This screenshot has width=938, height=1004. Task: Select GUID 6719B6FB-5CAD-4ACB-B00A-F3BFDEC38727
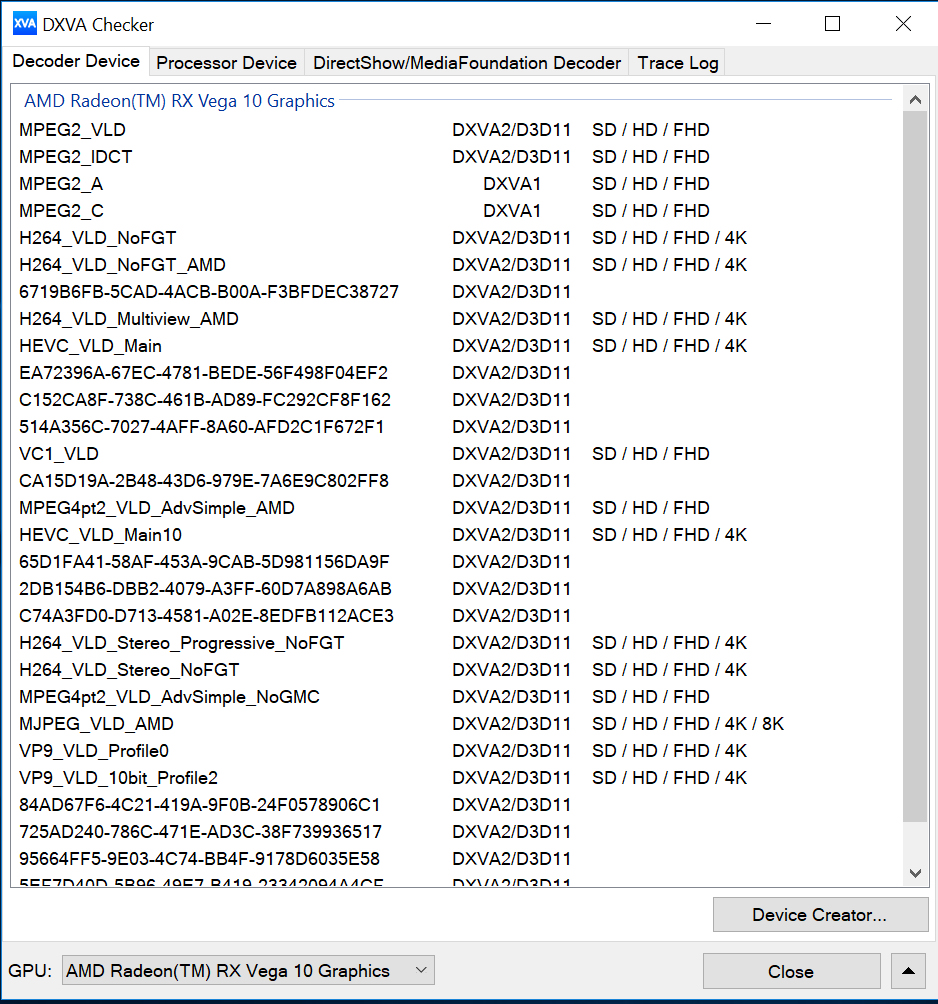tap(455, 292)
